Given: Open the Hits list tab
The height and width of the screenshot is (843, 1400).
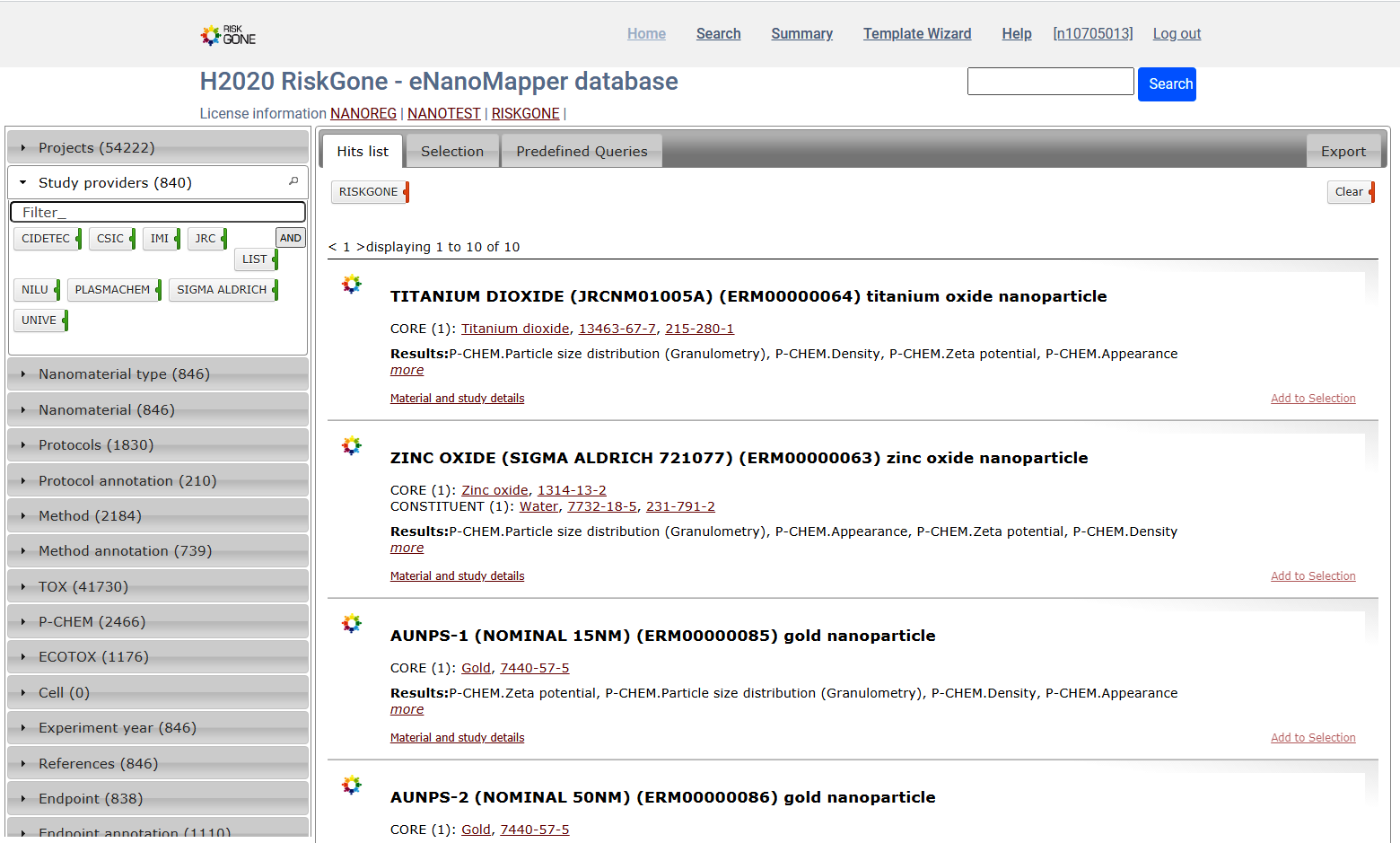Looking at the screenshot, I should point(363,152).
